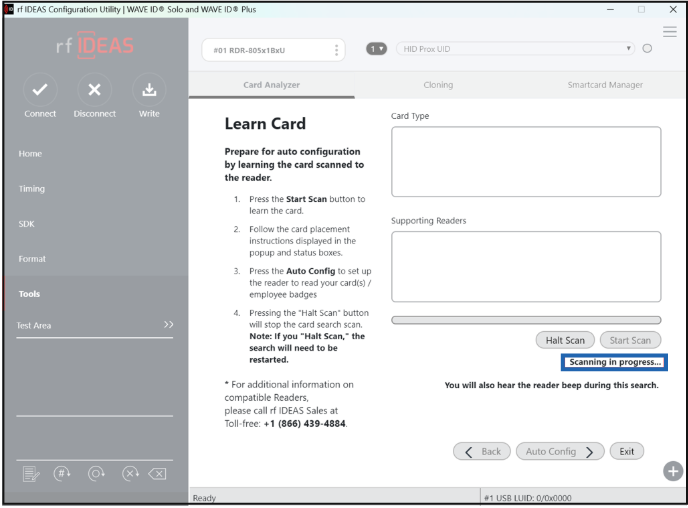Switch to the Card Analyzer tab
This screenshot has height=508, width=688.
click(272, 85)
